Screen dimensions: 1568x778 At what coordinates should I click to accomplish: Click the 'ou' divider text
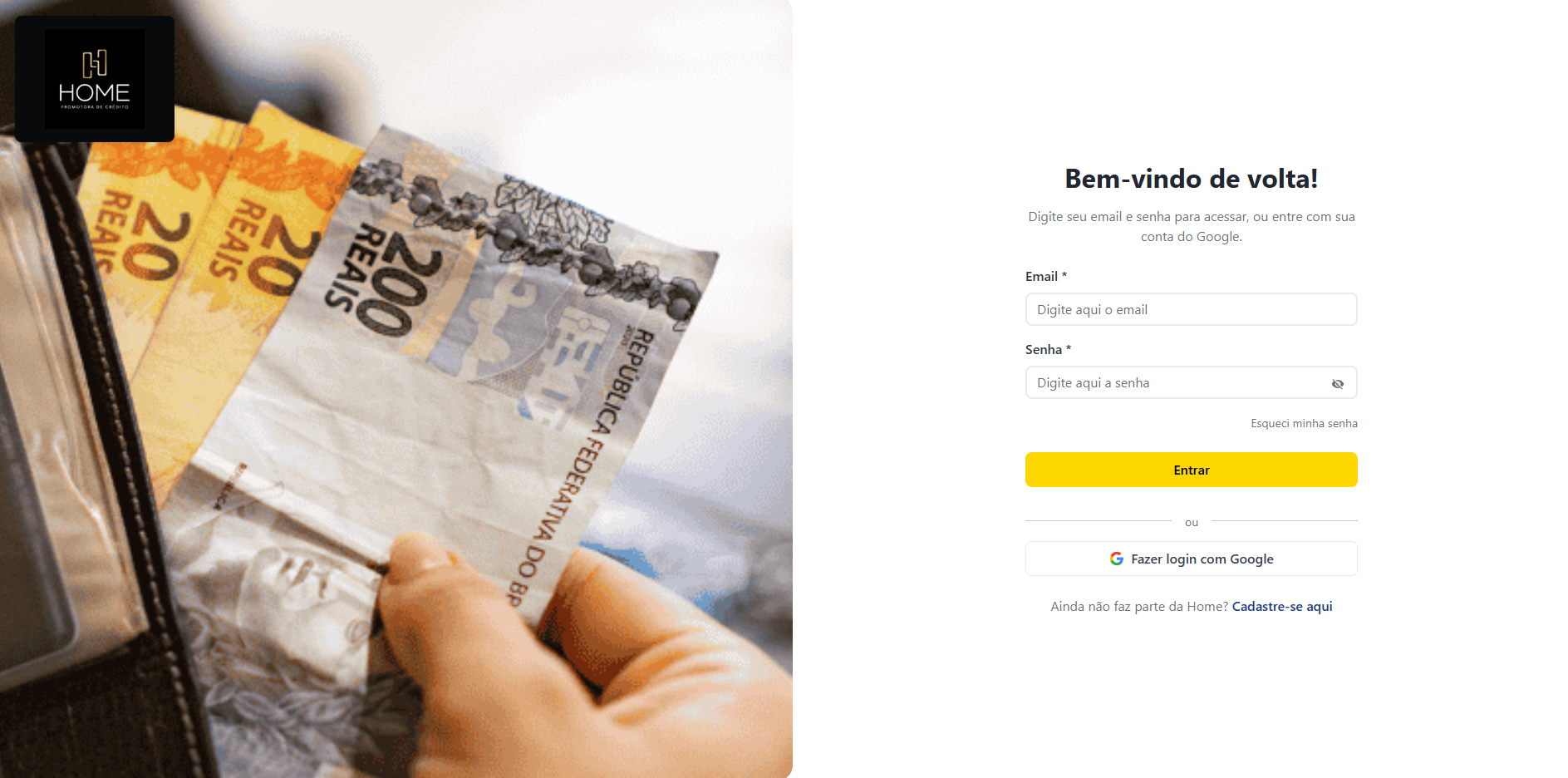pos(1192,522)
